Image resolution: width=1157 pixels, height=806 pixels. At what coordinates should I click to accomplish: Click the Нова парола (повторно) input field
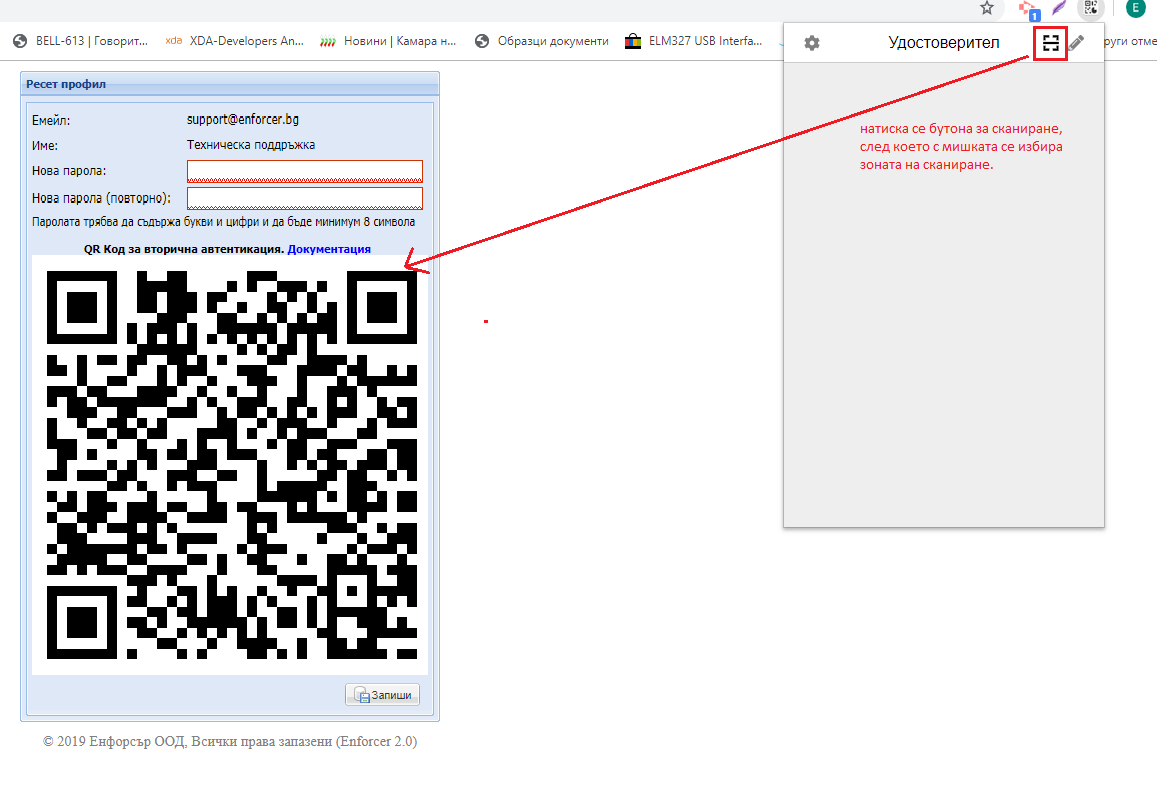coord(305,199)
